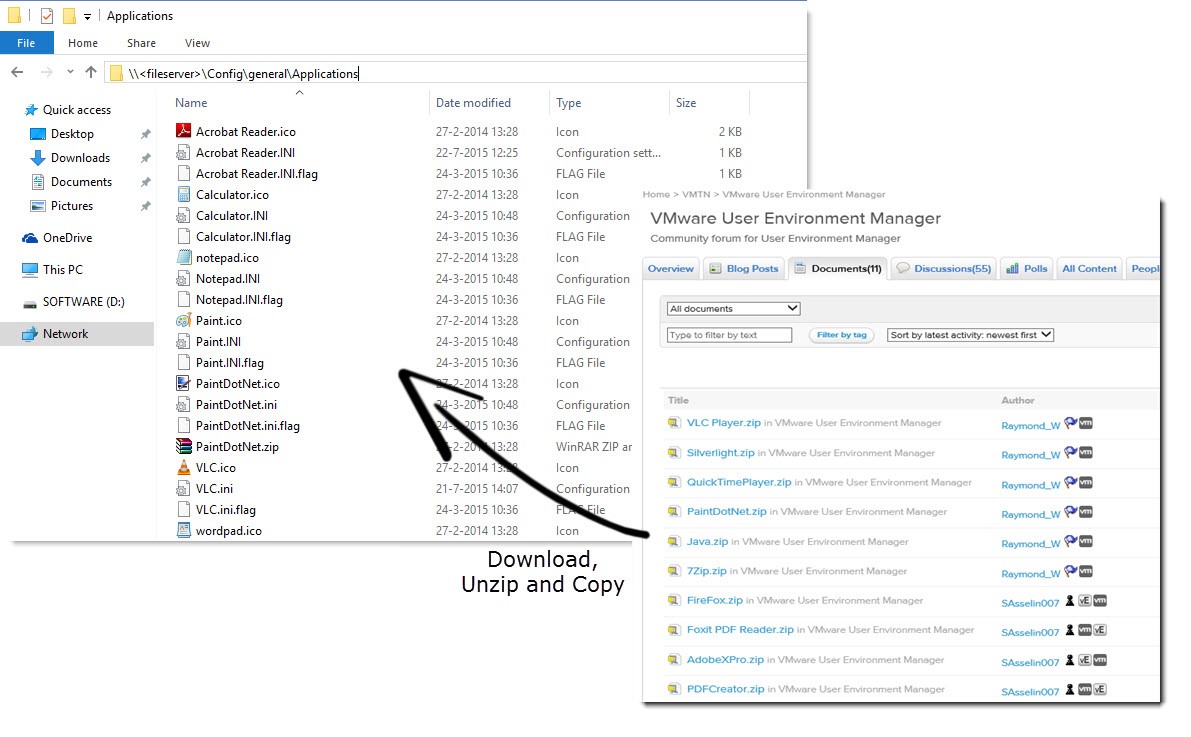Sort files by Type column
Image resolution: width=1191 pixels, height=737 pixels.
[x=568, y=103]
